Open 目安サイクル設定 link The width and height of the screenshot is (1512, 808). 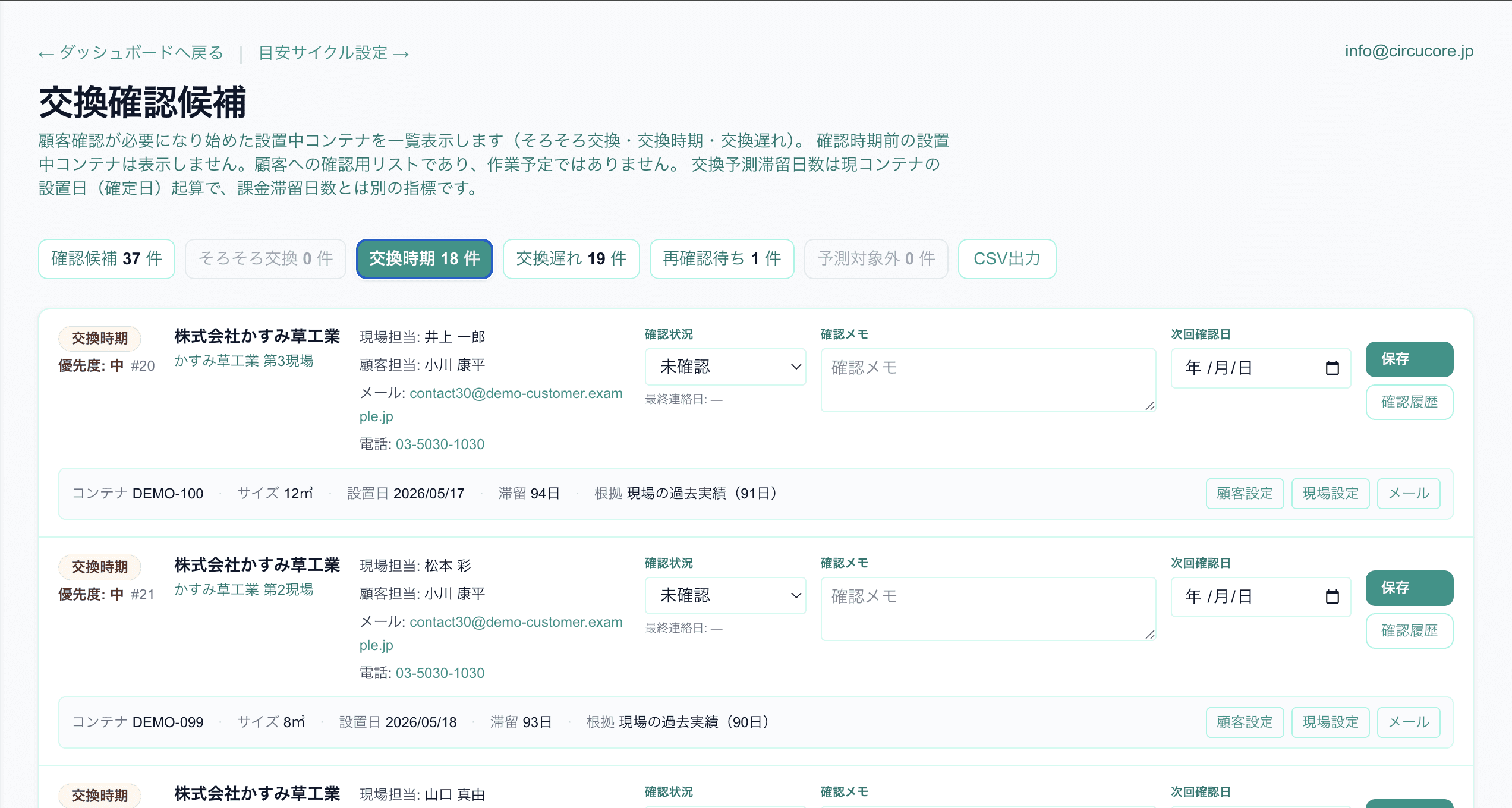tap(334, 53)
